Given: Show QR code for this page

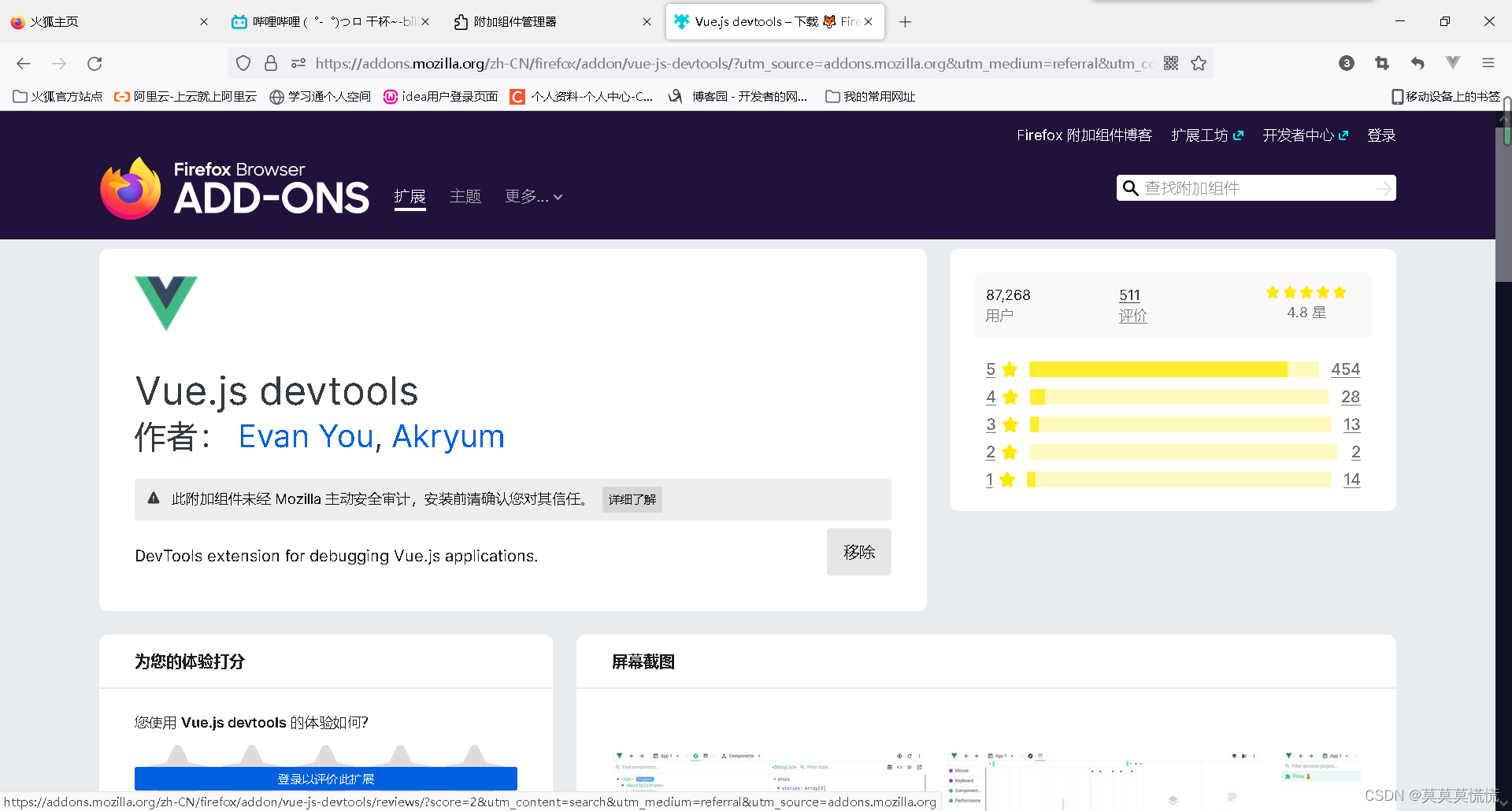Looking at the screenshot, I should point(1171,64).
